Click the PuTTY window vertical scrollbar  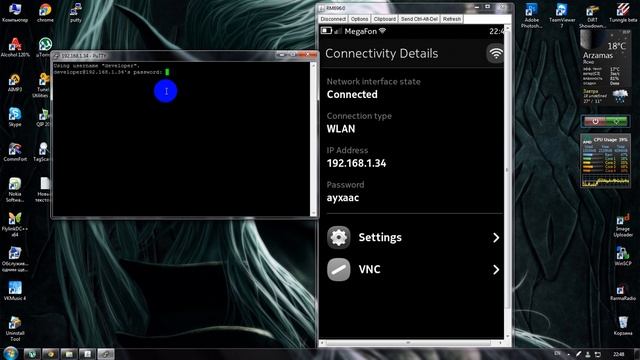[313, 138]
